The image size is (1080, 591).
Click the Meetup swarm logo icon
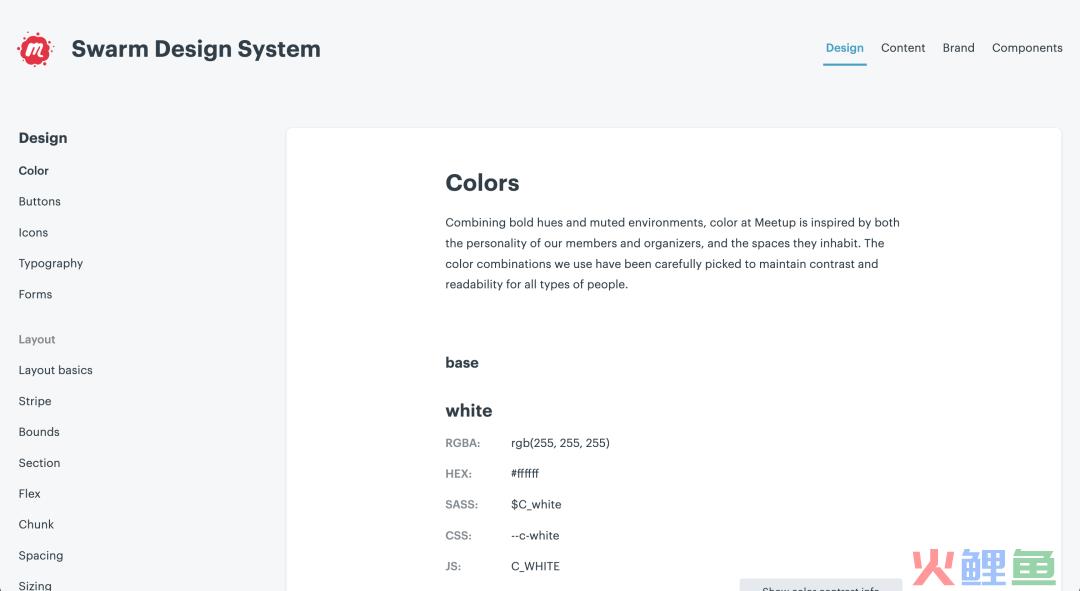pyautogui.click(x=35, y=49)
